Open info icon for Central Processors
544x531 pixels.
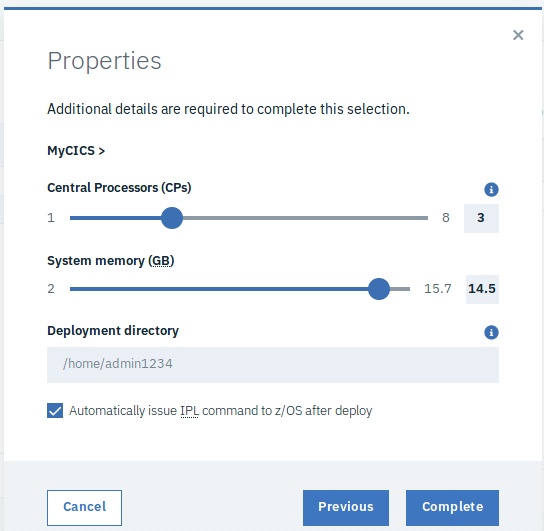click(491, 189)
